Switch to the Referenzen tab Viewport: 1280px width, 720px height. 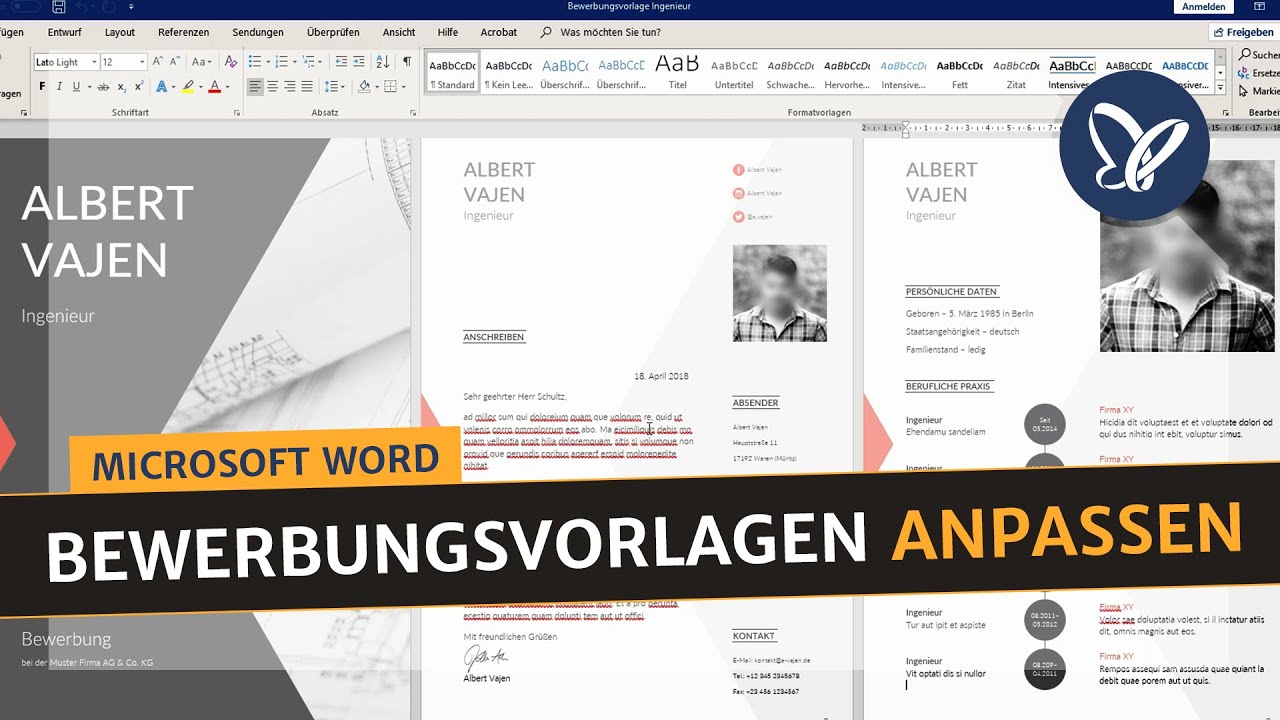pyautogui.click(x=184, y=32)
